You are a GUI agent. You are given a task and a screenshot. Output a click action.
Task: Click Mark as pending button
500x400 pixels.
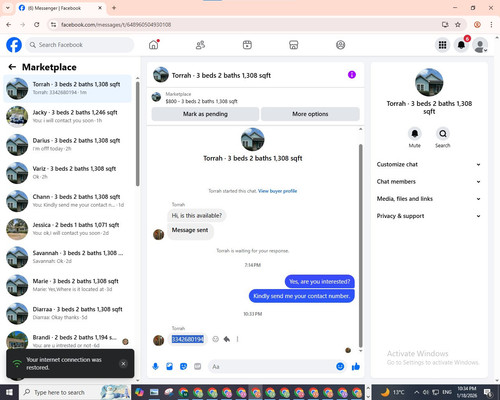[x=205, y=114]
